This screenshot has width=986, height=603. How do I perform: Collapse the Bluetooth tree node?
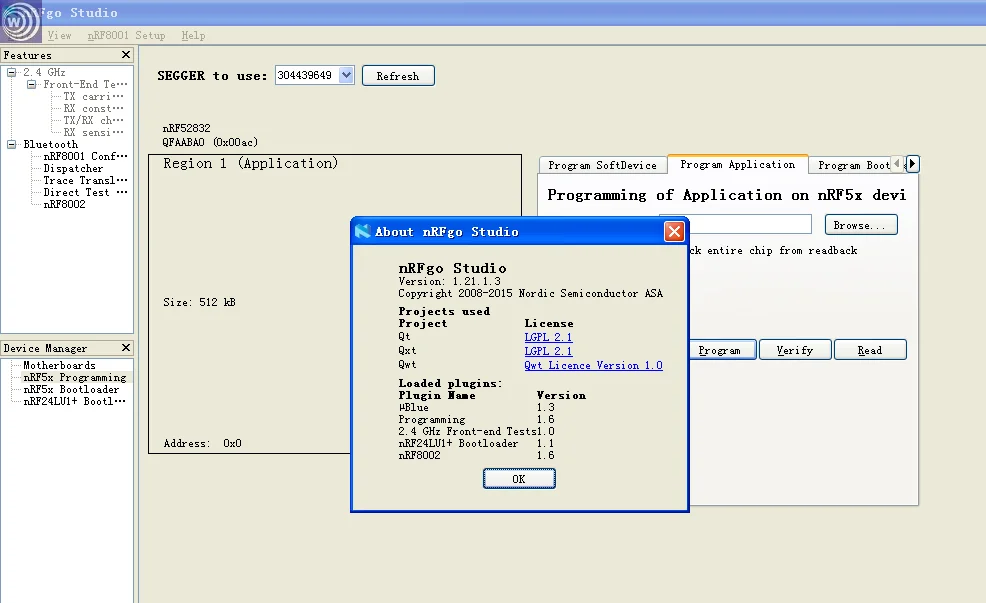[x=11, y=144]
